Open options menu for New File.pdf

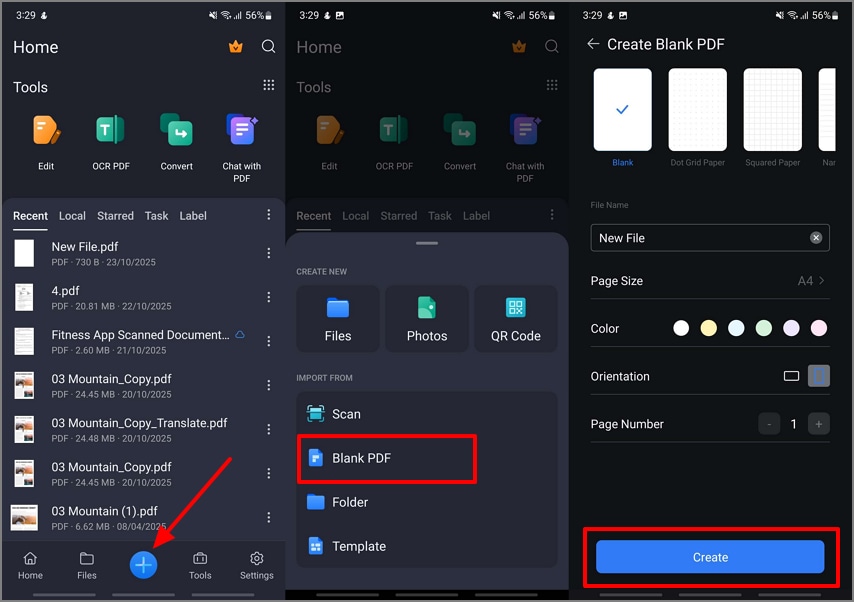(267, 252)
